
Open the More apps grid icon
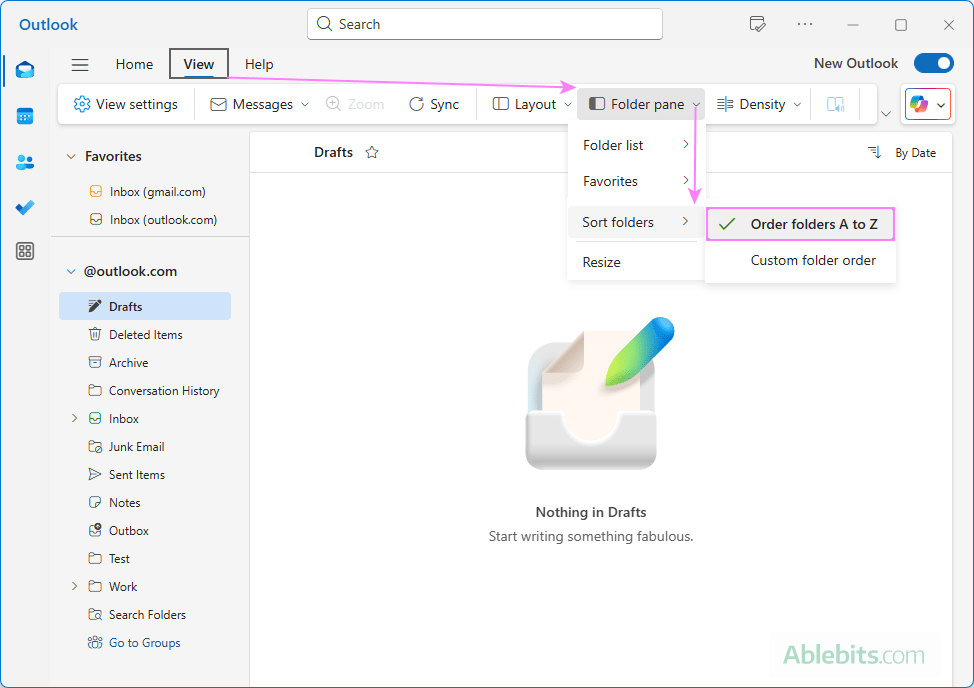25,251
